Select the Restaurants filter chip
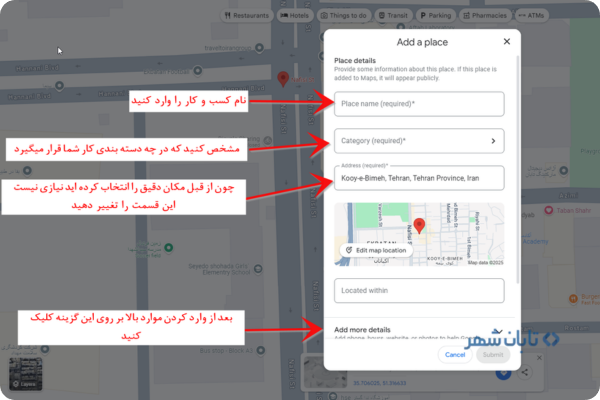 [247, 15]
